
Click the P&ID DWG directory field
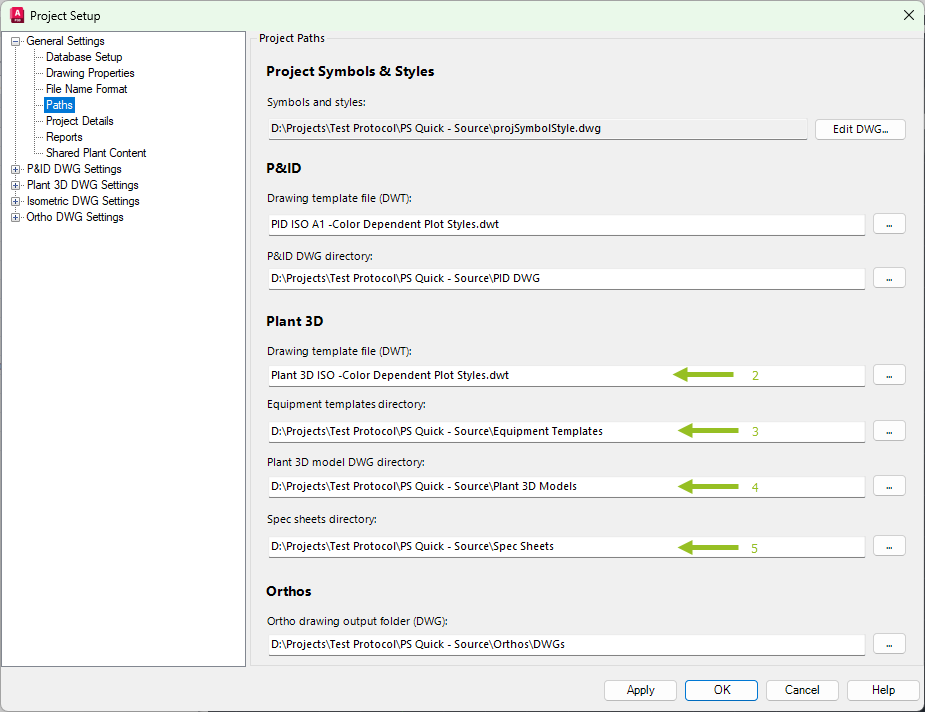(566, 278)
